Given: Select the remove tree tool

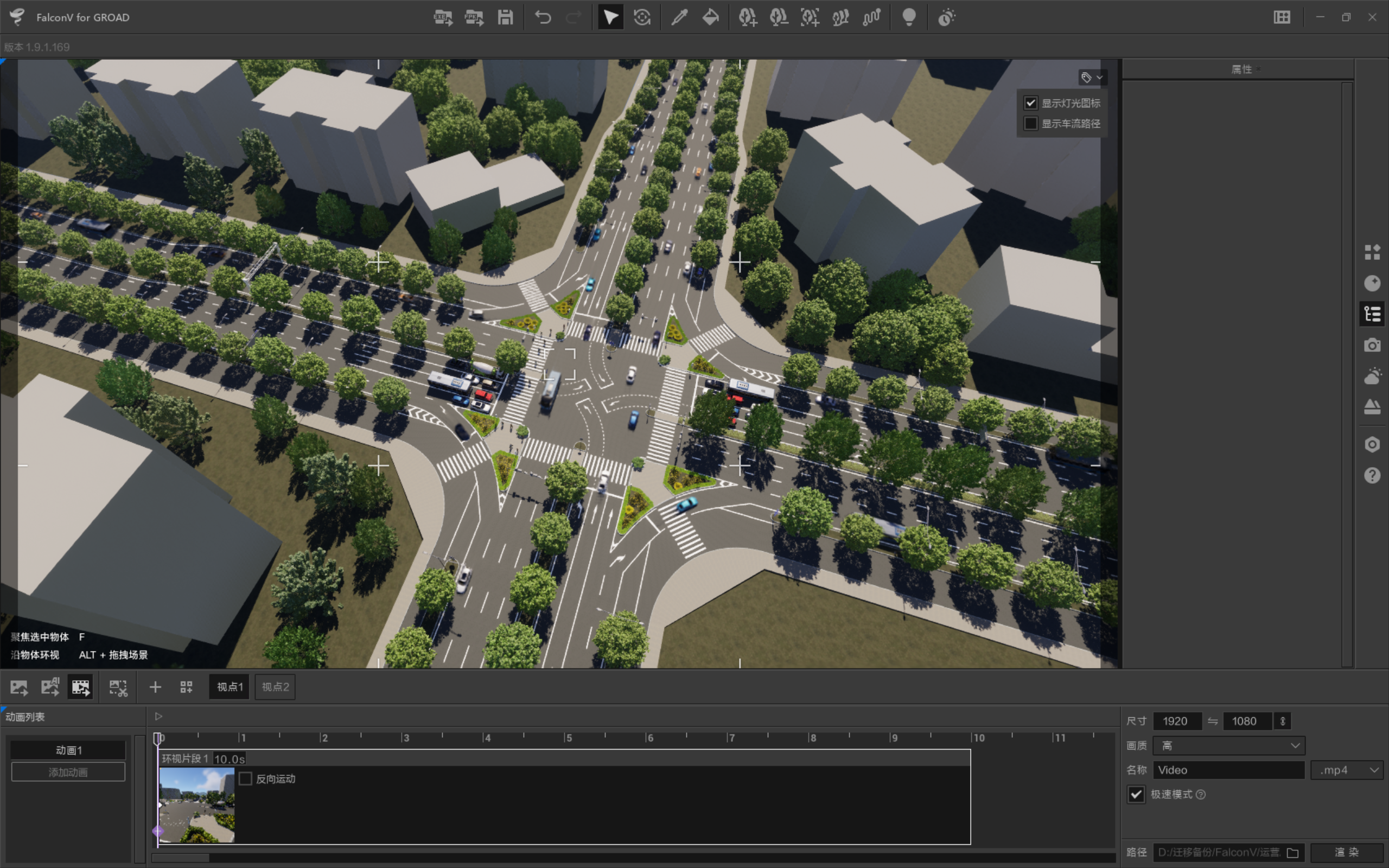Looking at the screenshot, I should (778, 17).
